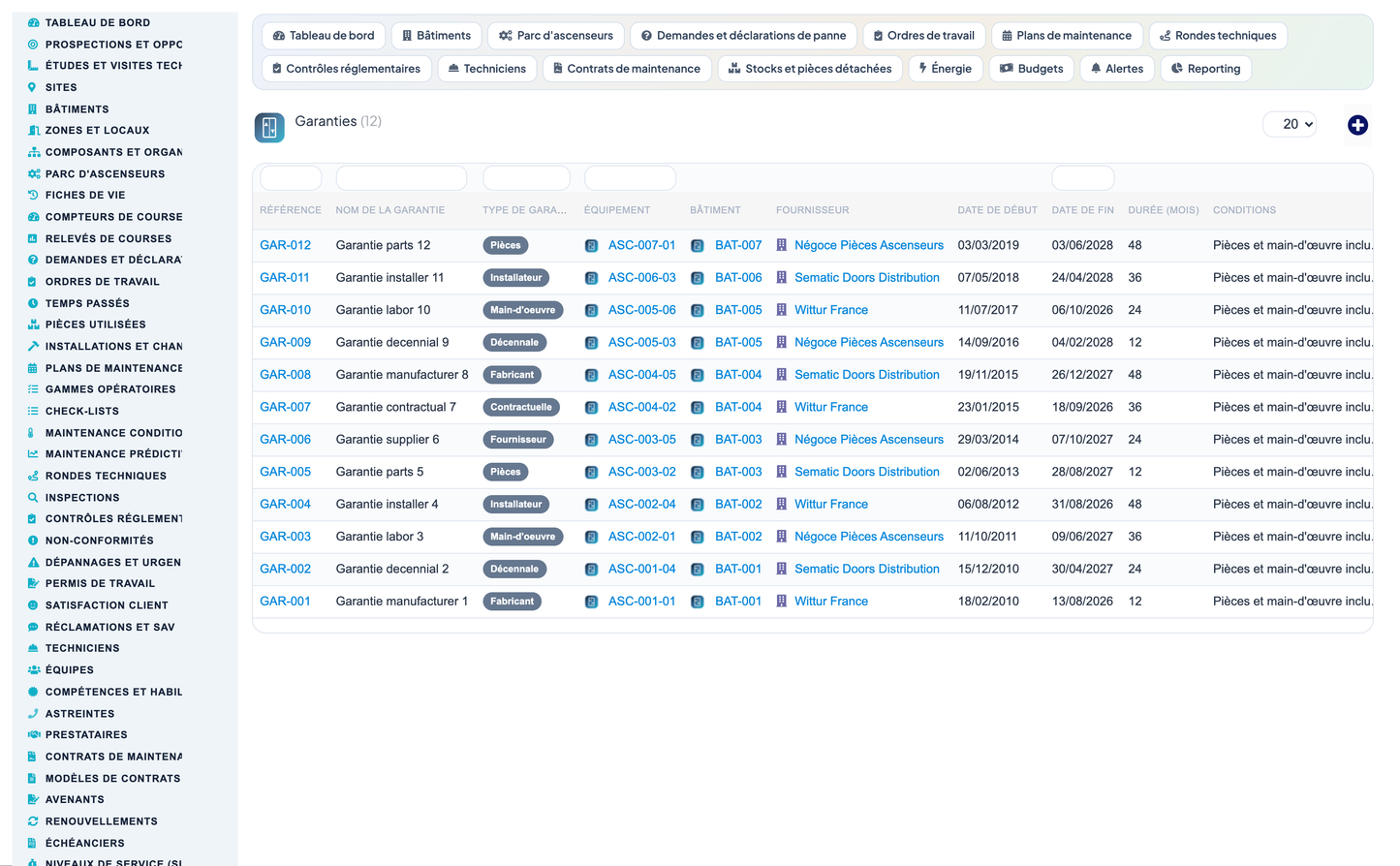Select Échéanciers in the sidebar
This screenshot has height=866, width=1400.
point(84,843)
